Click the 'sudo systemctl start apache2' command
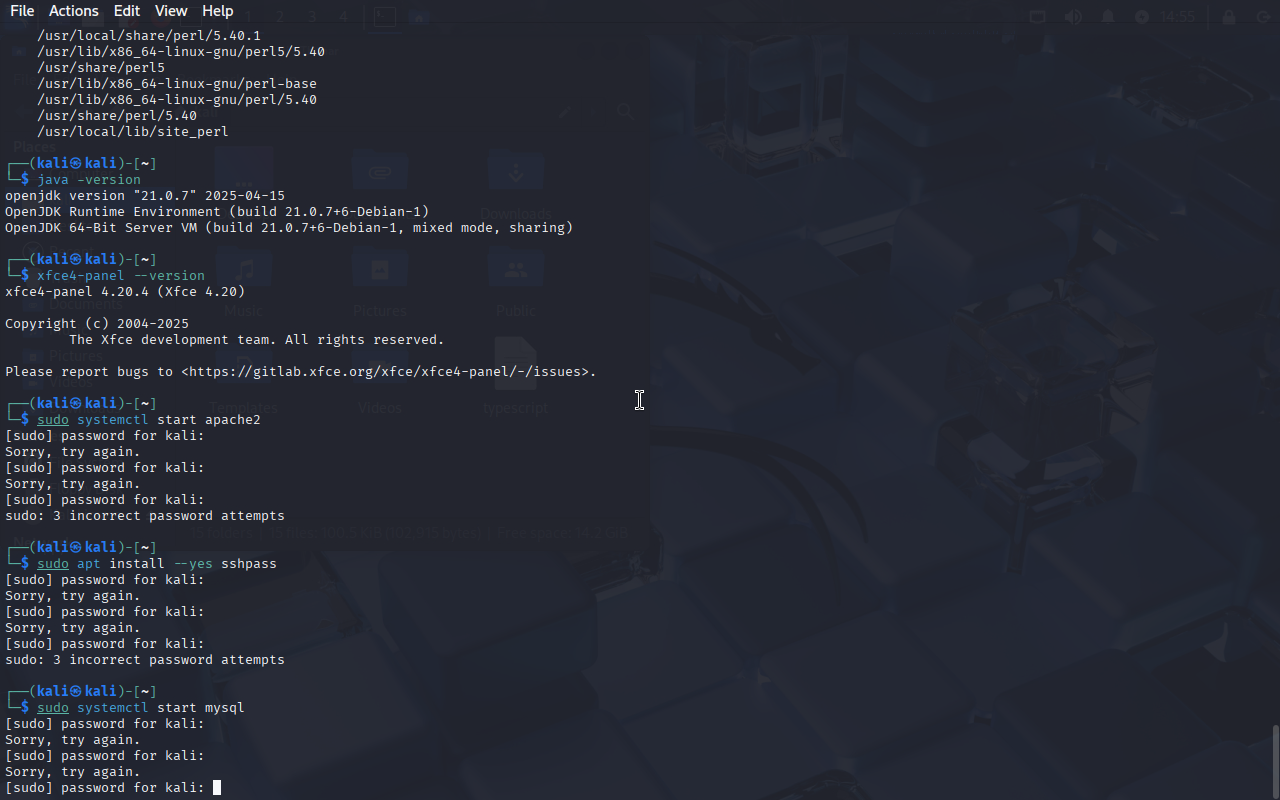The height and width of the screenshot is (800, 1280). pos(149,420)
